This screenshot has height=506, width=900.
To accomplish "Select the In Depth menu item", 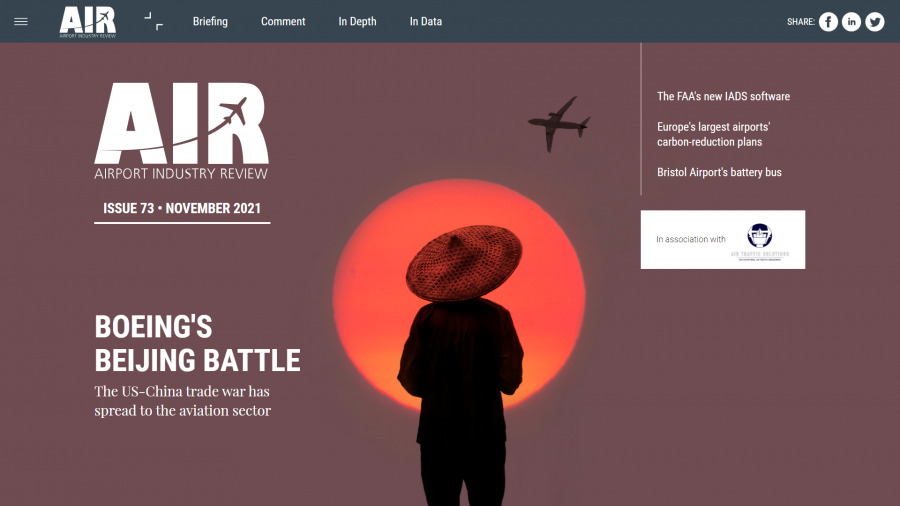I will 357,22.
